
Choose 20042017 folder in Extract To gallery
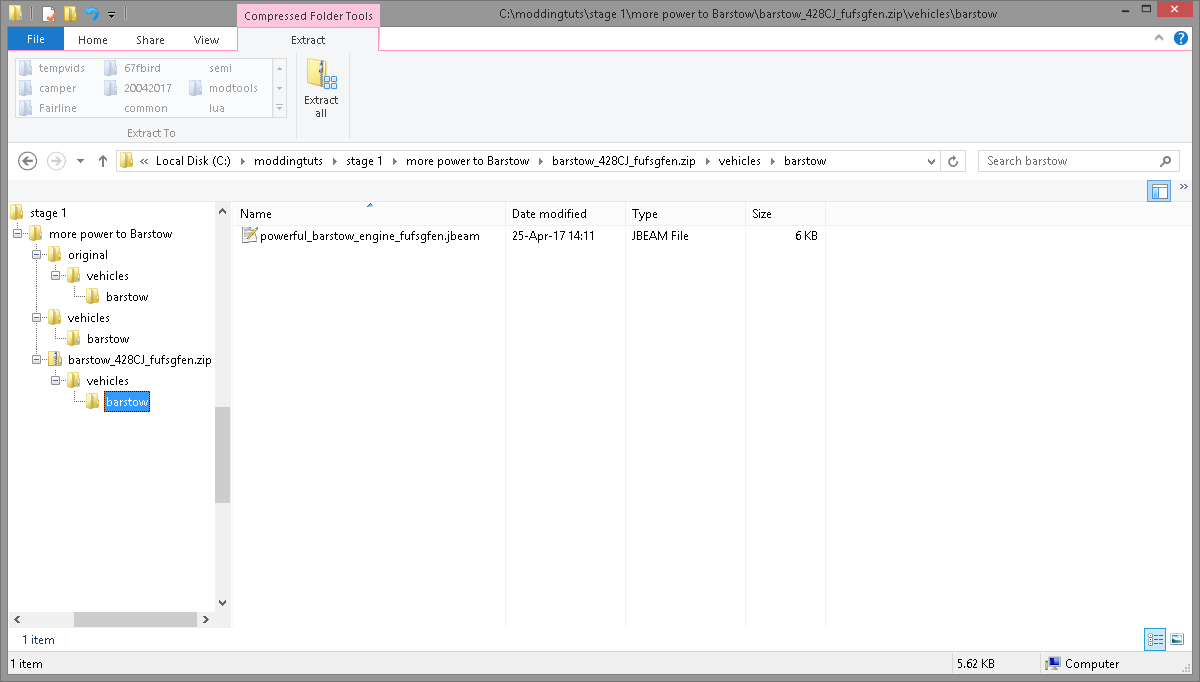click(x=138, y=88)
